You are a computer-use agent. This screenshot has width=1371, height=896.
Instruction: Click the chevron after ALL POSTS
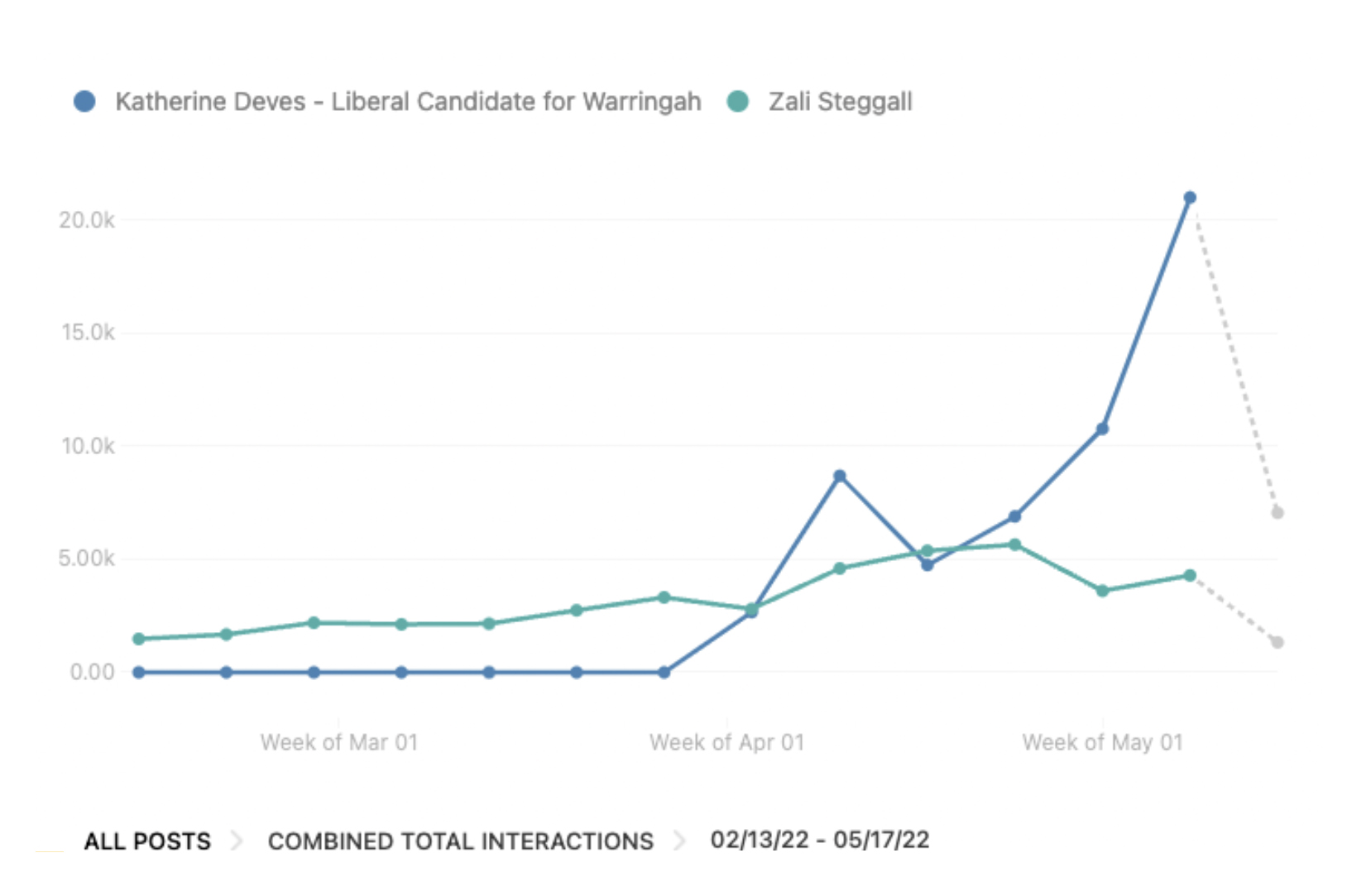click(x=237, y=841)
